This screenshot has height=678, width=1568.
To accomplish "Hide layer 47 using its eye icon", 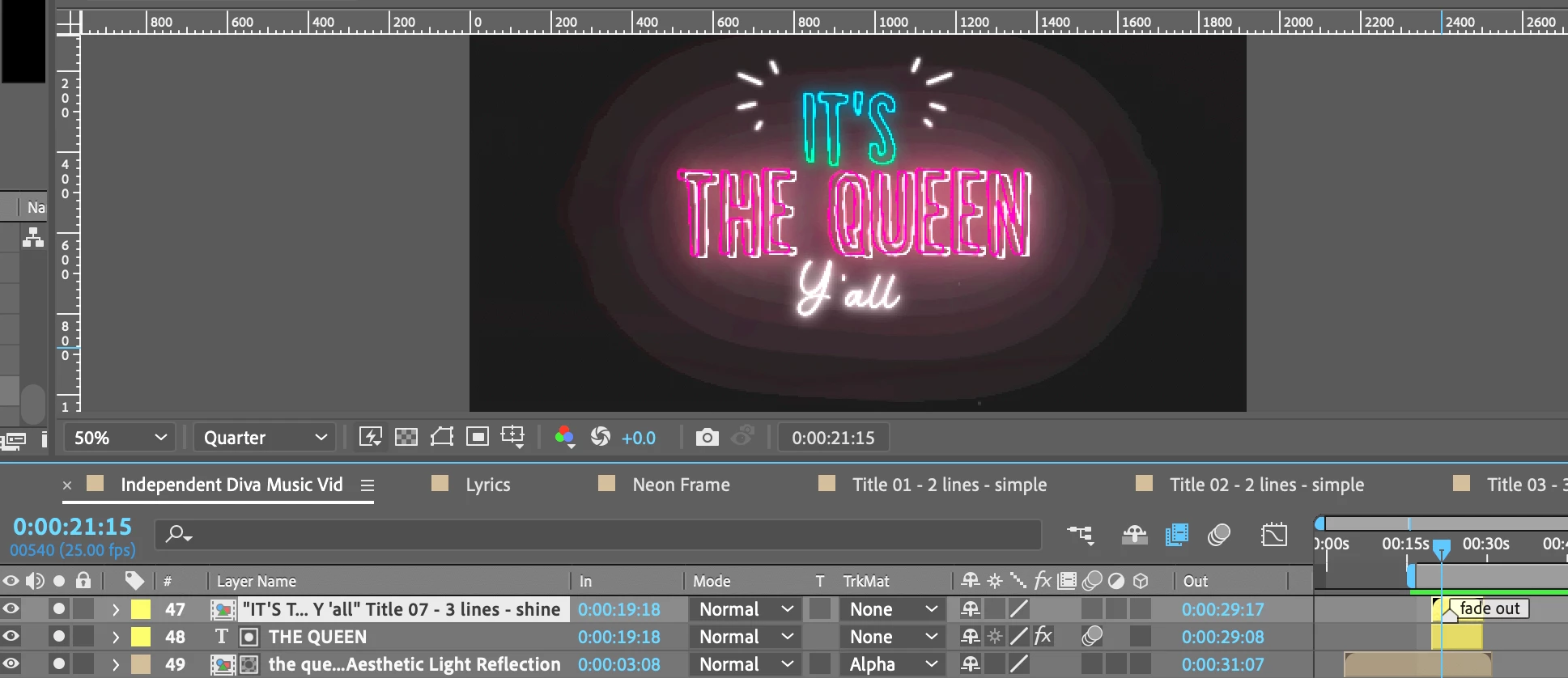I will click(x=11, y=609).
